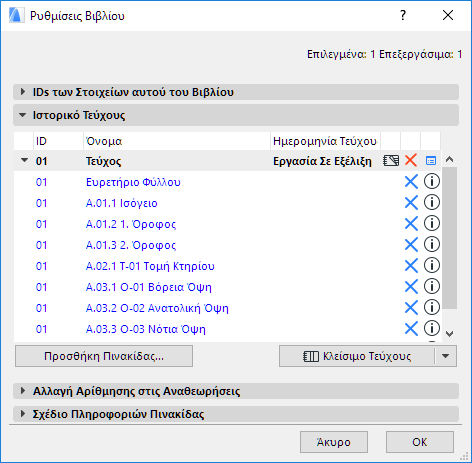472x463 pixels.
Task: Click the bold Τεύχος issue name
Action: (x=103, y=161)
